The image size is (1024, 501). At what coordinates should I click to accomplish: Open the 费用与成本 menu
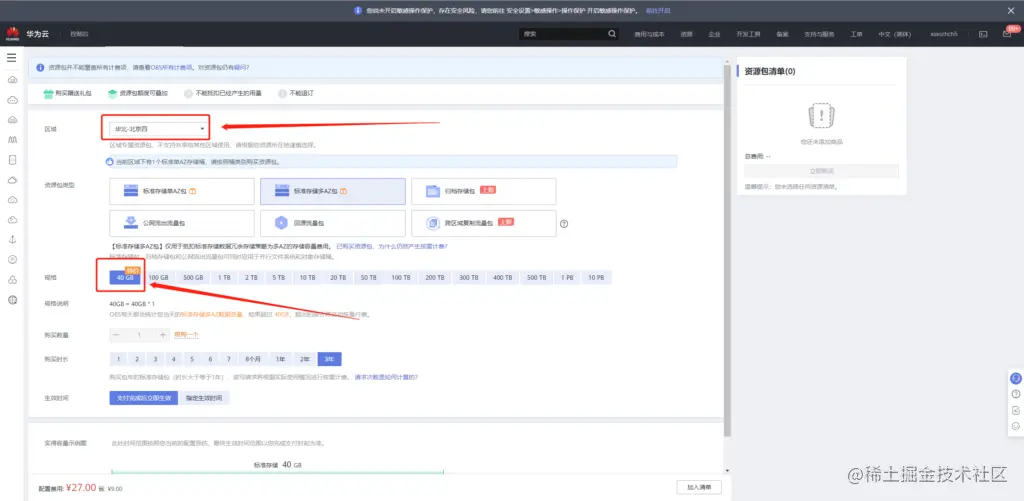[x=649, y=34]
